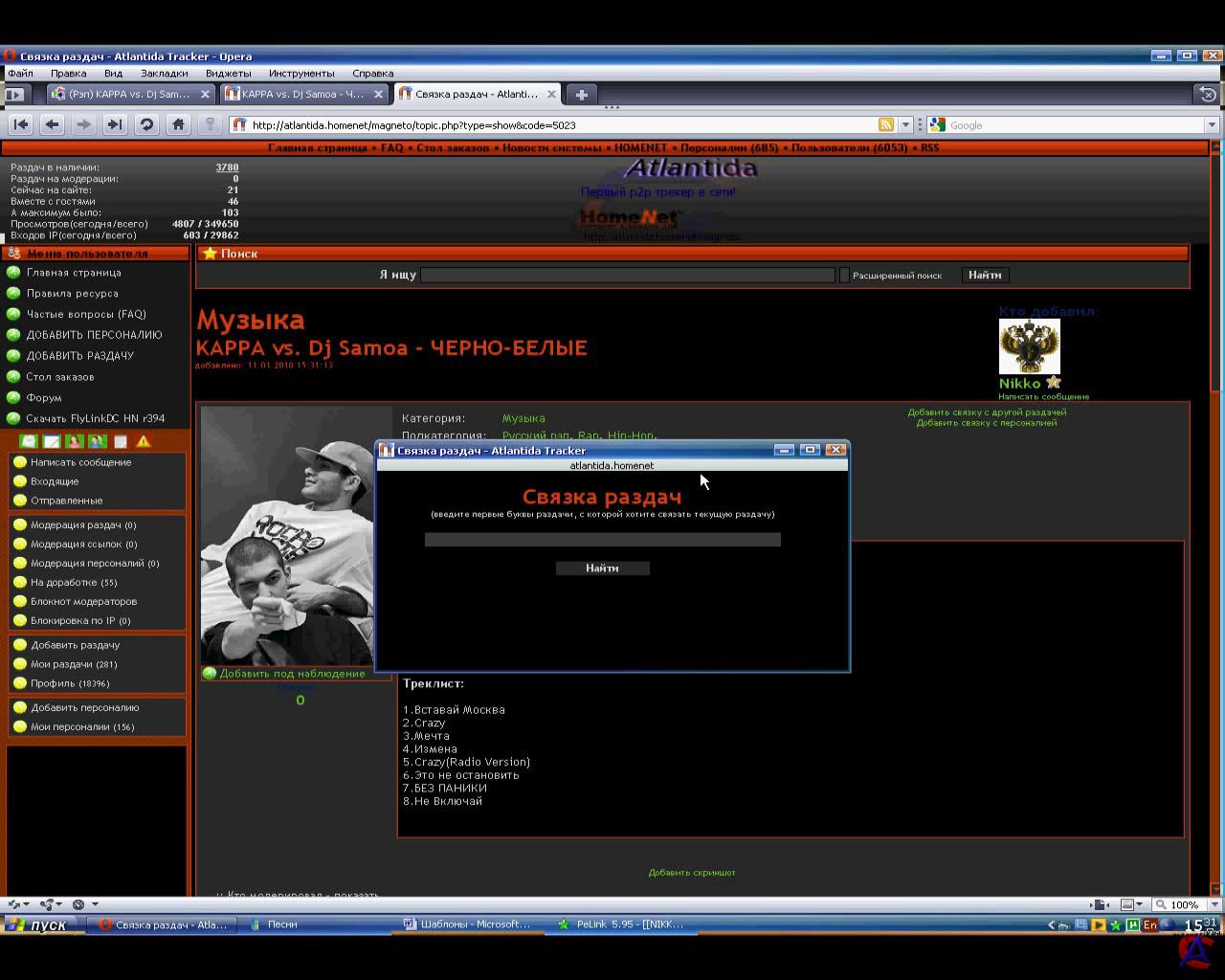Click the RSS feed icon in the address bar
The width and height of the screenshot is (1225, 980).
[886, 124]
